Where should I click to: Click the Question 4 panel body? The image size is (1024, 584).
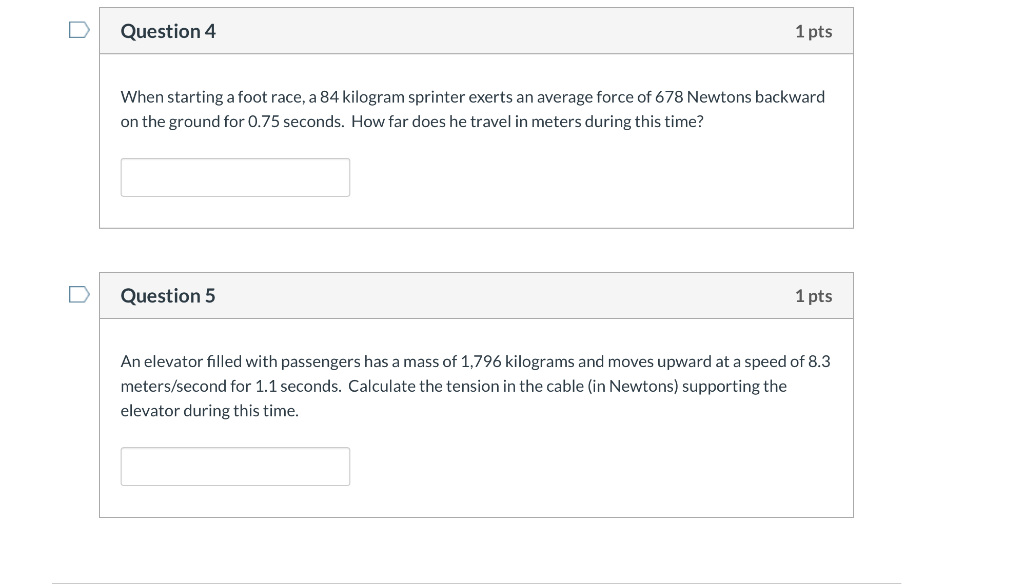pyautogui.click(x=477, y=140)
